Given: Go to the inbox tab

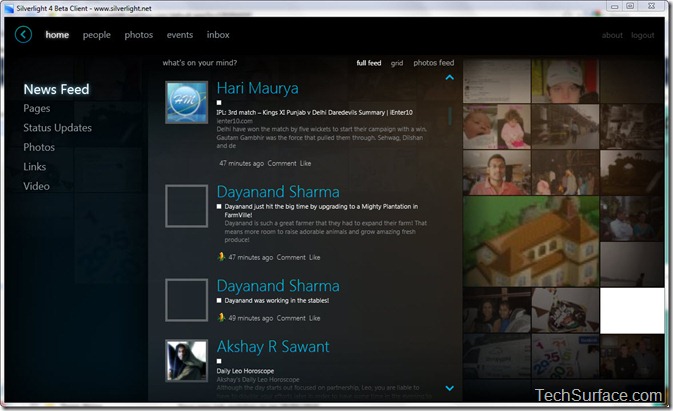Looking at the screenshot, I should click(x=218, y=35).
